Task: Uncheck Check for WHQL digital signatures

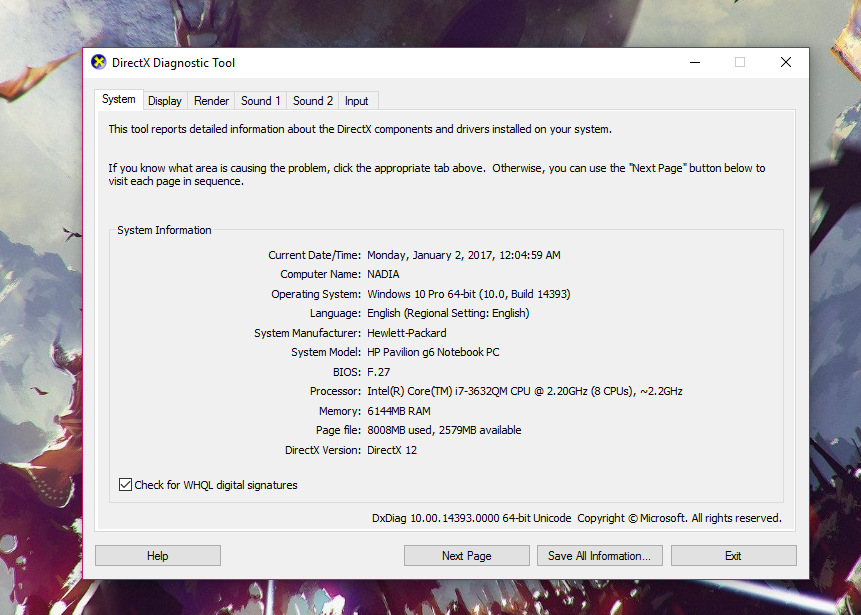Action: point(125,484)
